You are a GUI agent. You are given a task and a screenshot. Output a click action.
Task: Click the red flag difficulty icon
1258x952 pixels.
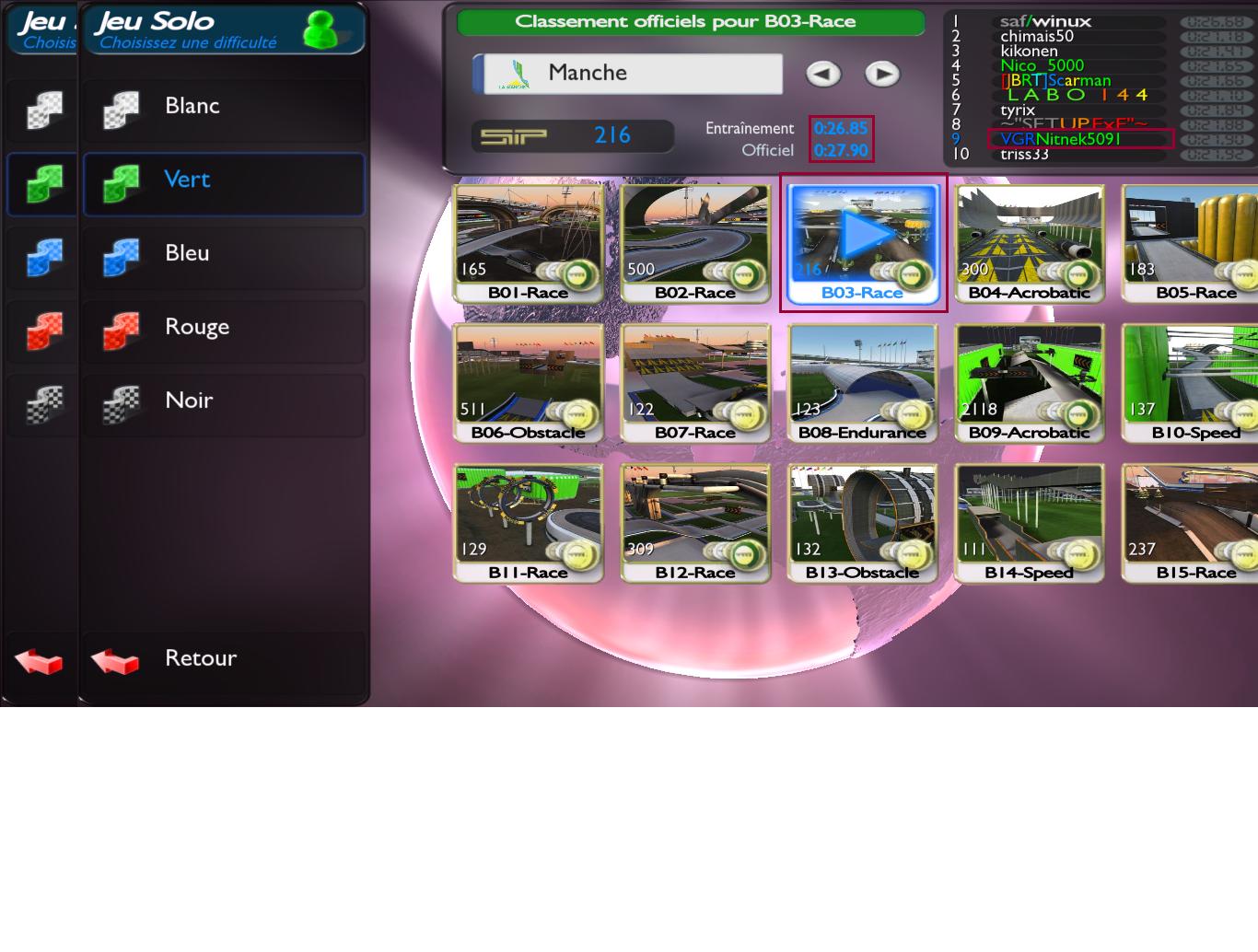121,330
